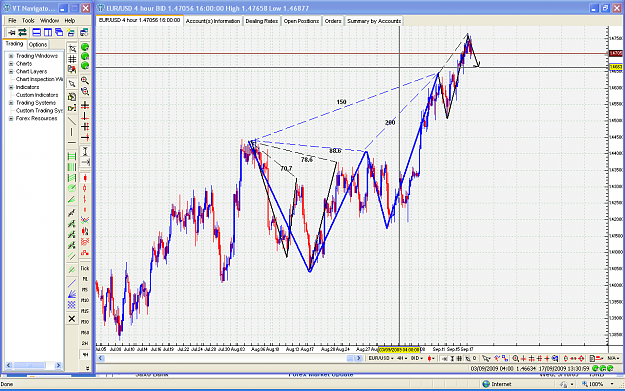Expand the Trading Windows tree node
The width and height of the screenshot is (625, 391).
click(11, 56)
